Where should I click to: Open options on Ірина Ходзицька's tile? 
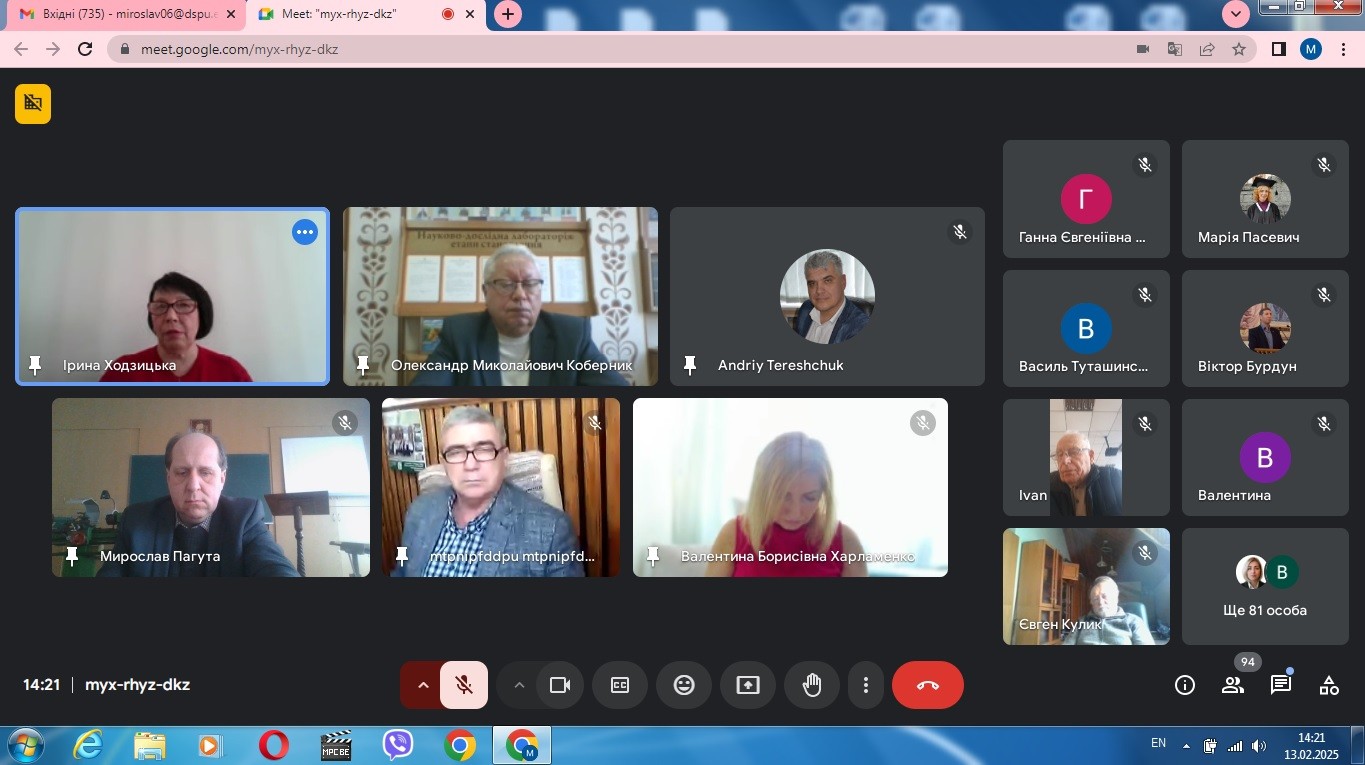[305, 232]
